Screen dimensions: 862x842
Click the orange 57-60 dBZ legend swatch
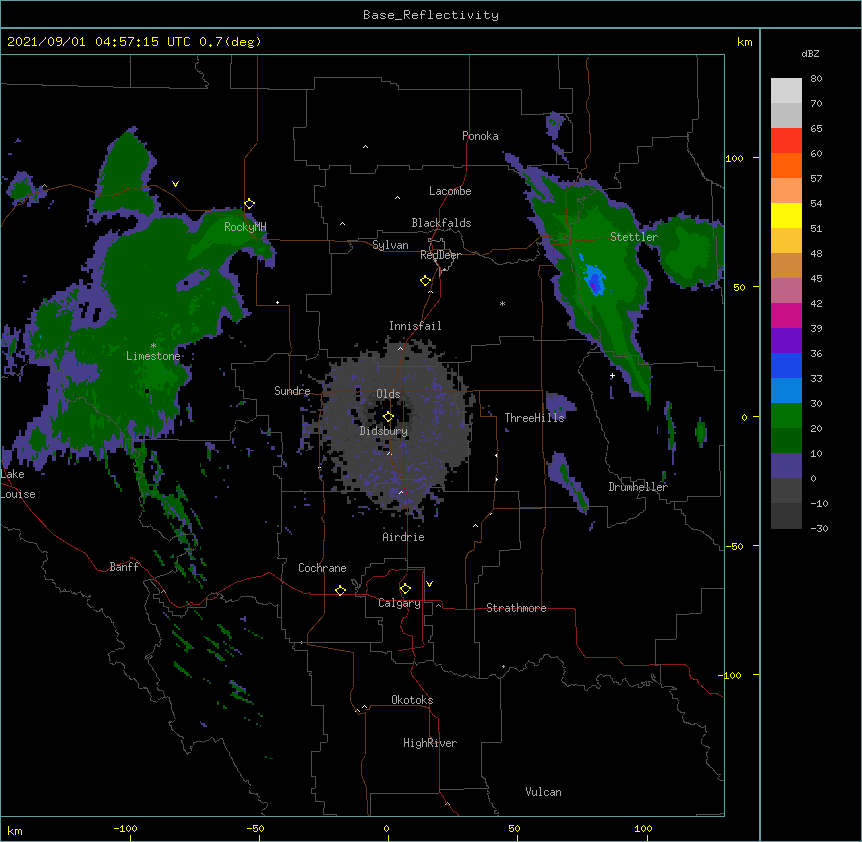tap(786, 165)
